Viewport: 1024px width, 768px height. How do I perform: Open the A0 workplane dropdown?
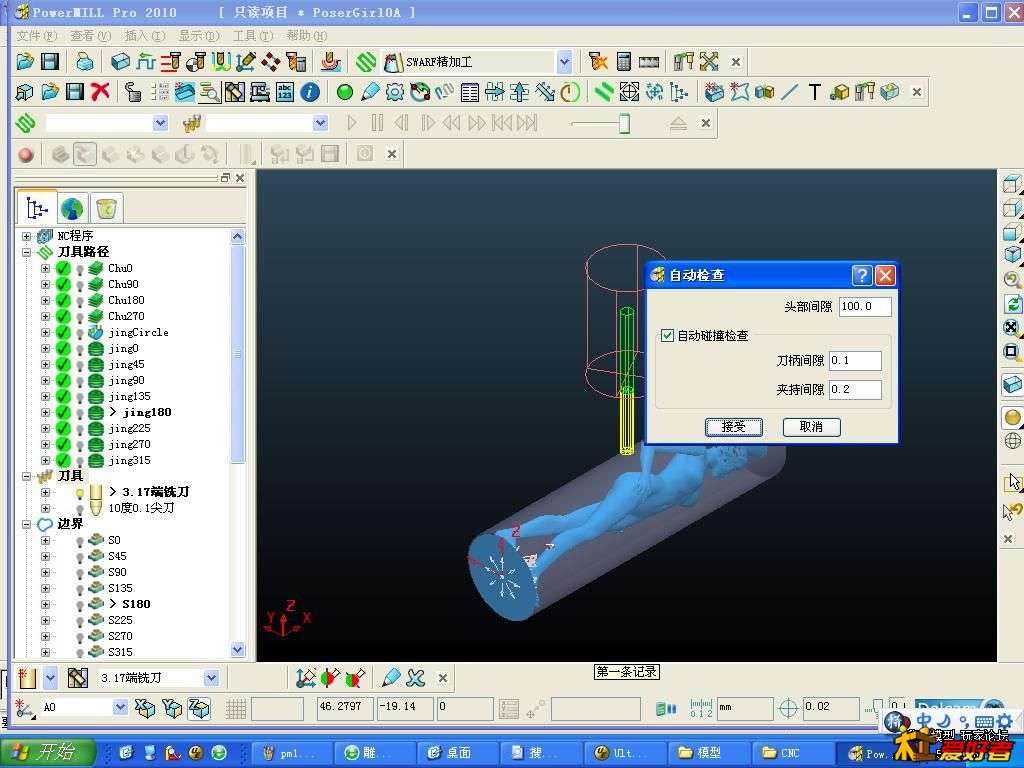pos(120,707)
